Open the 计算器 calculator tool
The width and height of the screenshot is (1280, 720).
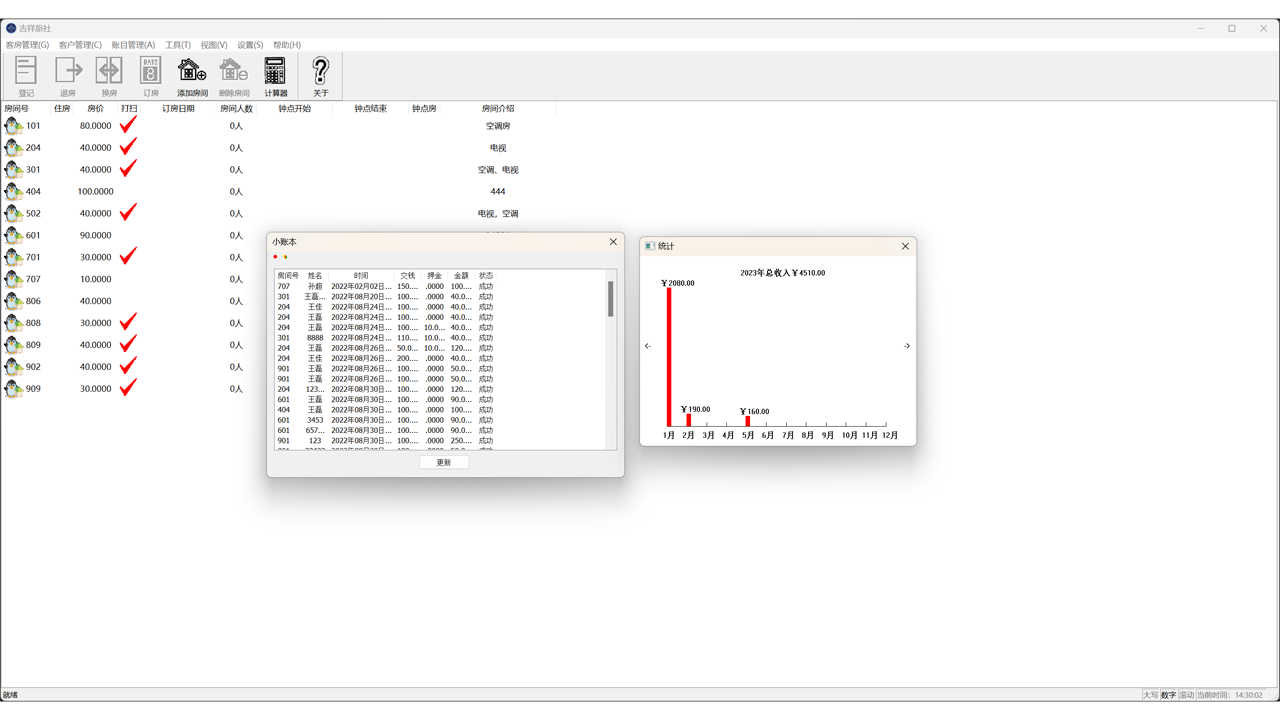pos(275,71)
